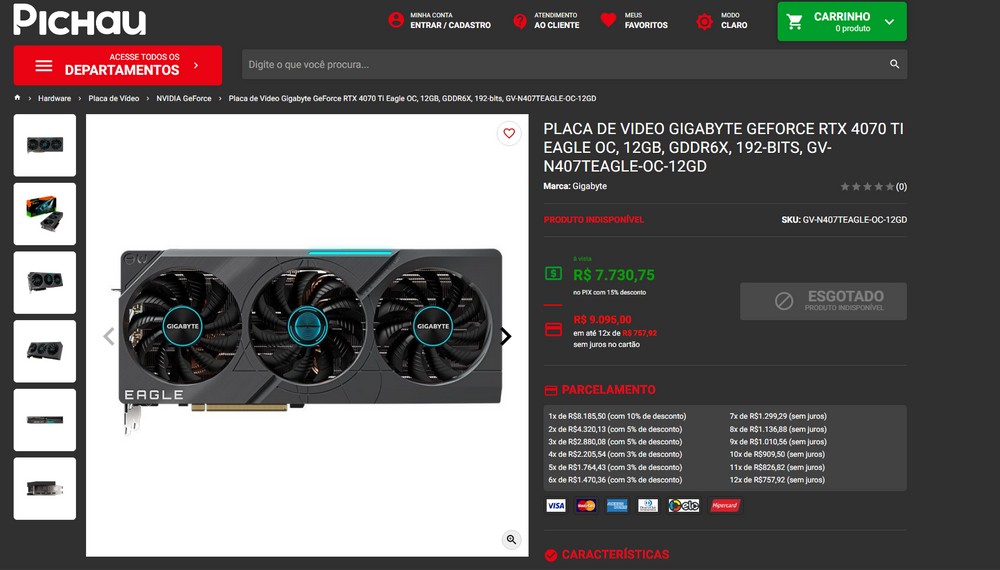Click the Pichau logo
The width and height of the screenshot is (1000, 570).
pos(80,20)
